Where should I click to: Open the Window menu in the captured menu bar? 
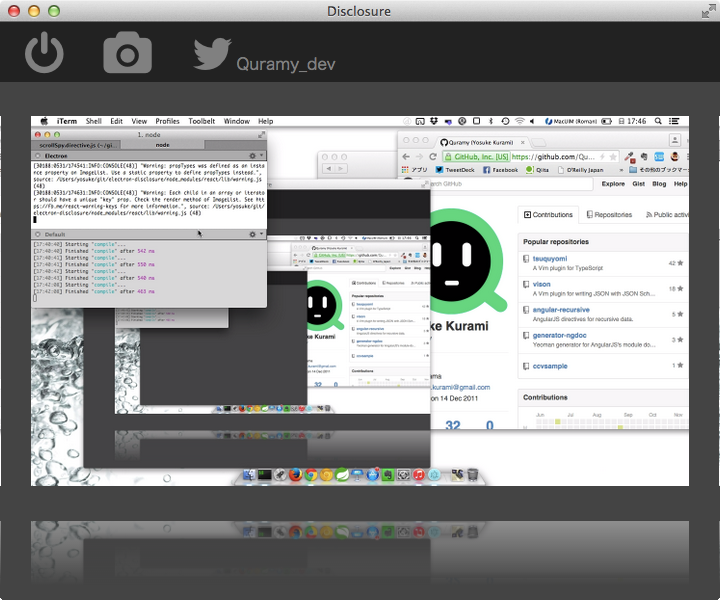(x=236, y=121)
